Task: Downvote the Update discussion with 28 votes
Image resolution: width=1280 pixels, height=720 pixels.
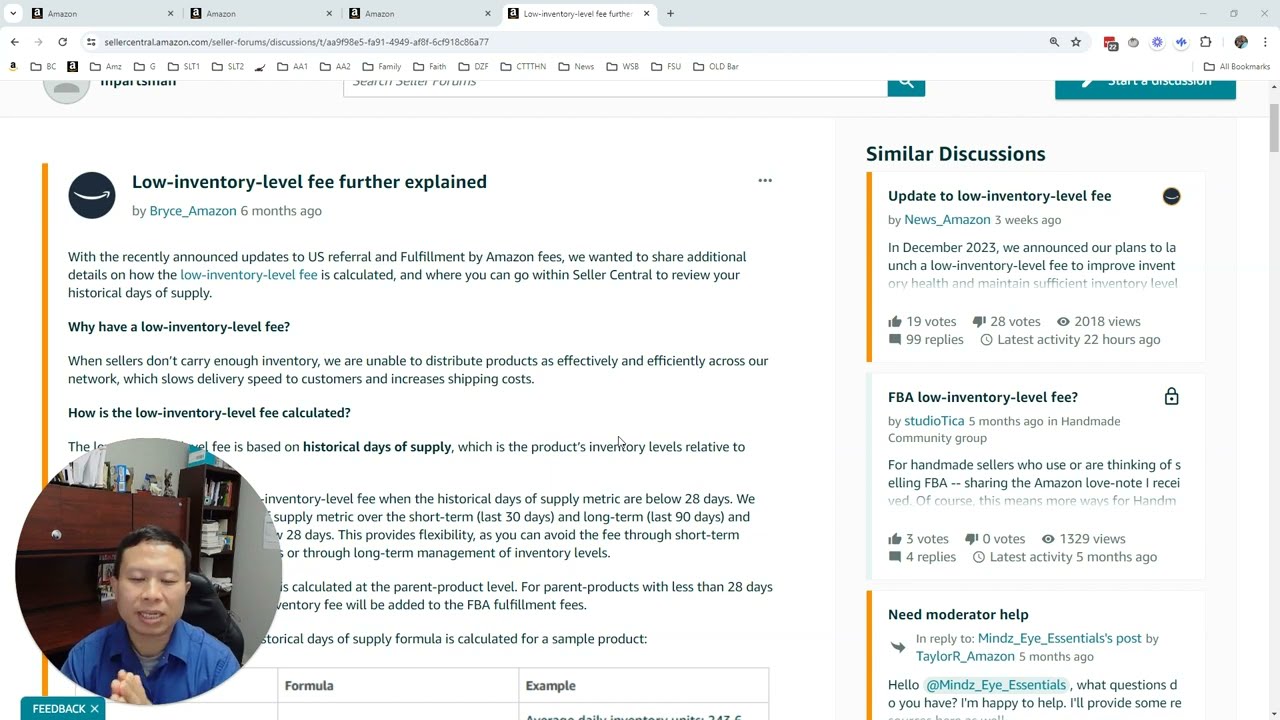Action: pyautogui.click(x=981, y=322)
